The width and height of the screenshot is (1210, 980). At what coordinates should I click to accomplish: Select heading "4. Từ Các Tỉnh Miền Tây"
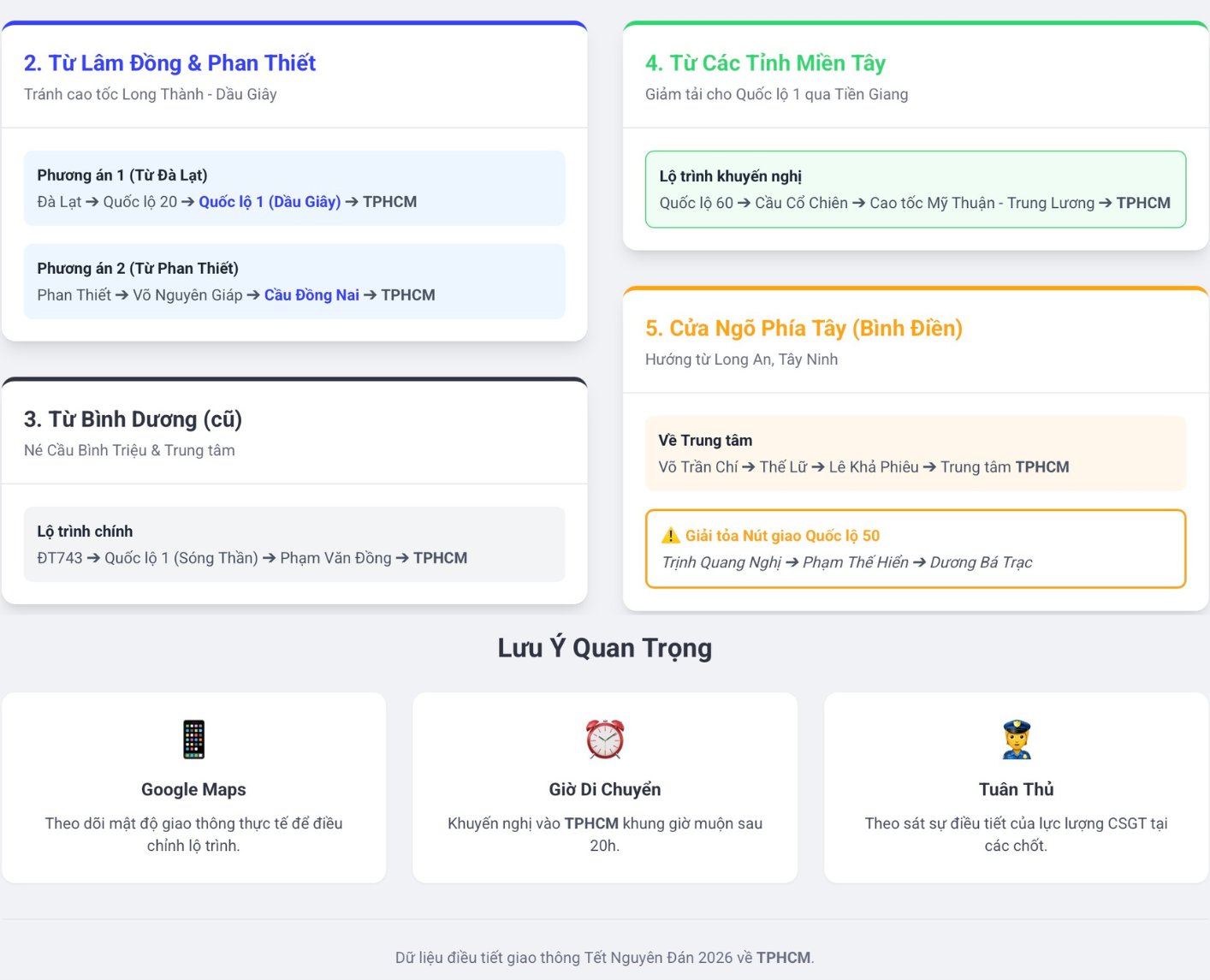(765, 63)
